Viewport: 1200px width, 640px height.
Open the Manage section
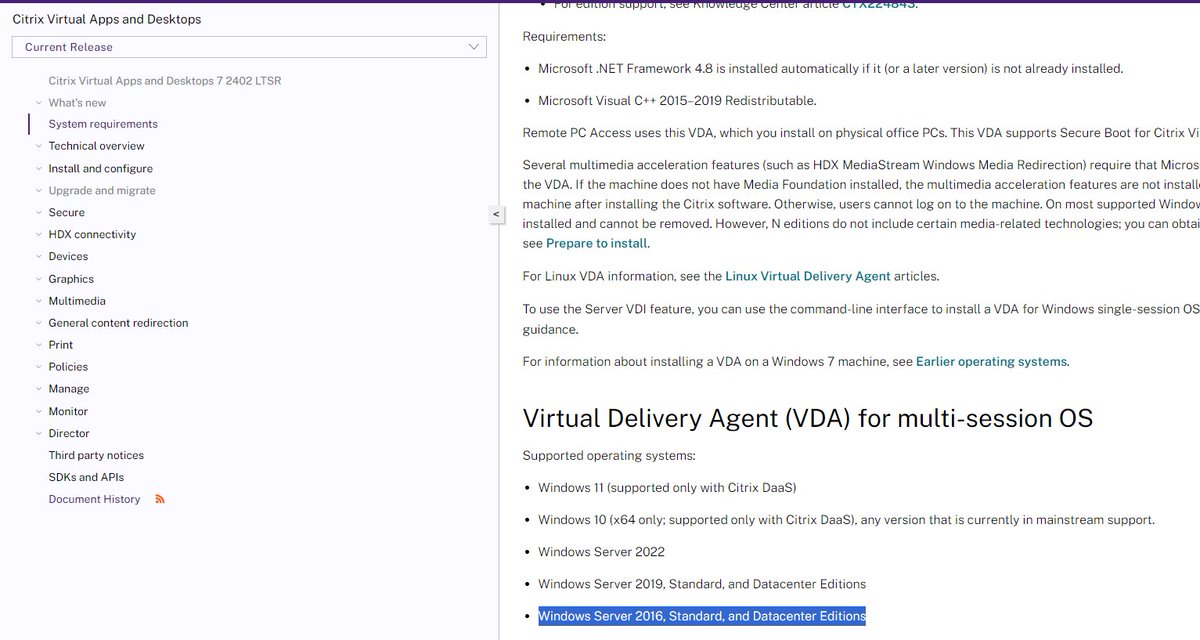(x=69, y=389)
